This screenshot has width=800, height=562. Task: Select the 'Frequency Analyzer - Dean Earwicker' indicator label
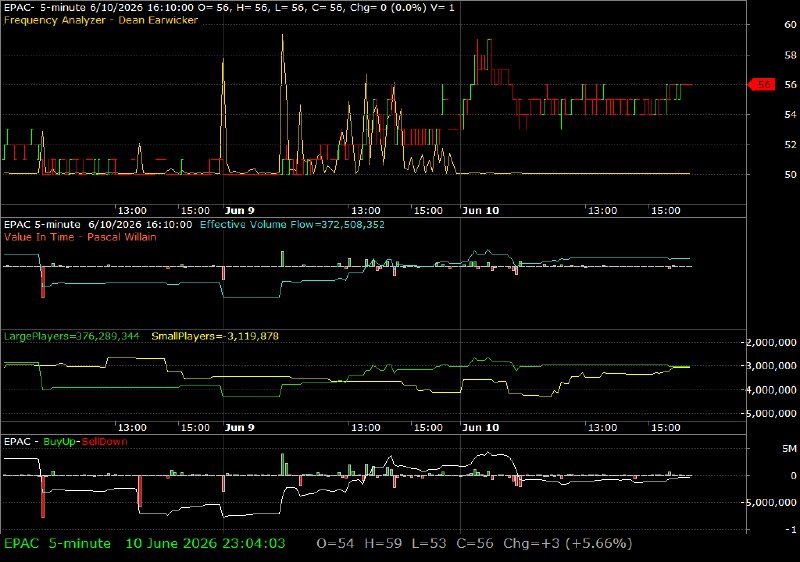(101, 20)
